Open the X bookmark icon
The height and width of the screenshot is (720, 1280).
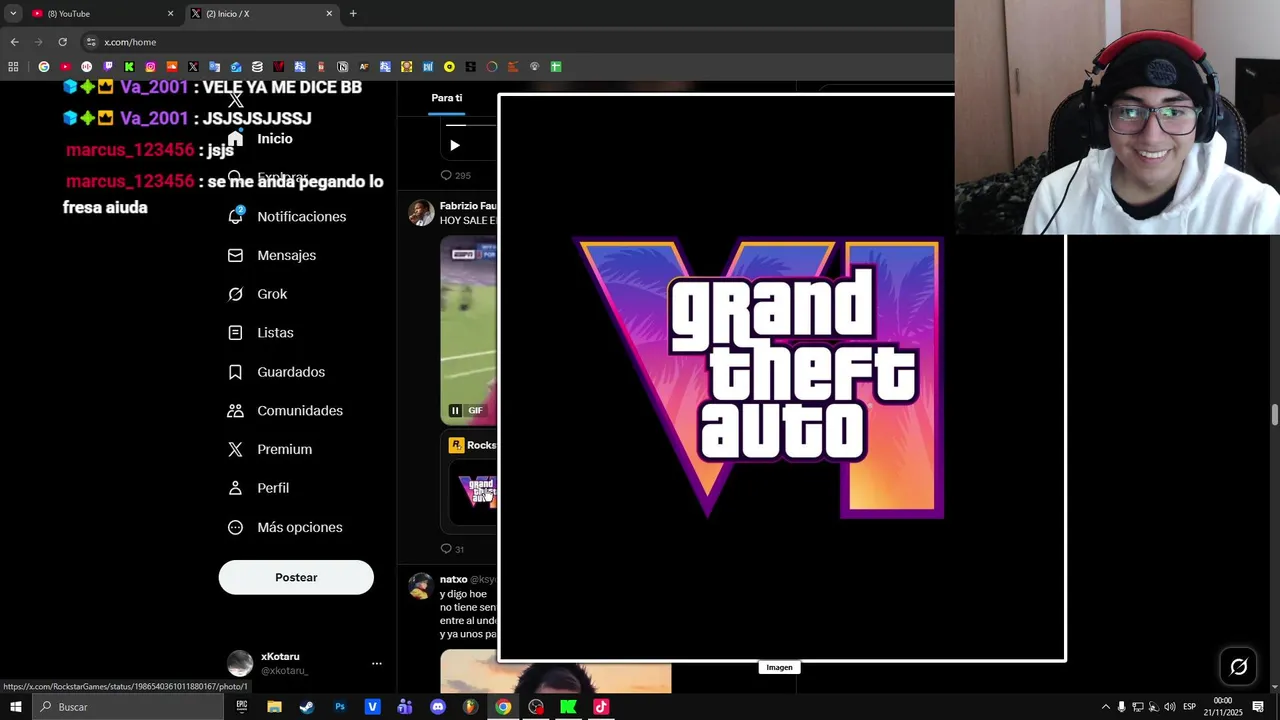(x=193, y=67)
